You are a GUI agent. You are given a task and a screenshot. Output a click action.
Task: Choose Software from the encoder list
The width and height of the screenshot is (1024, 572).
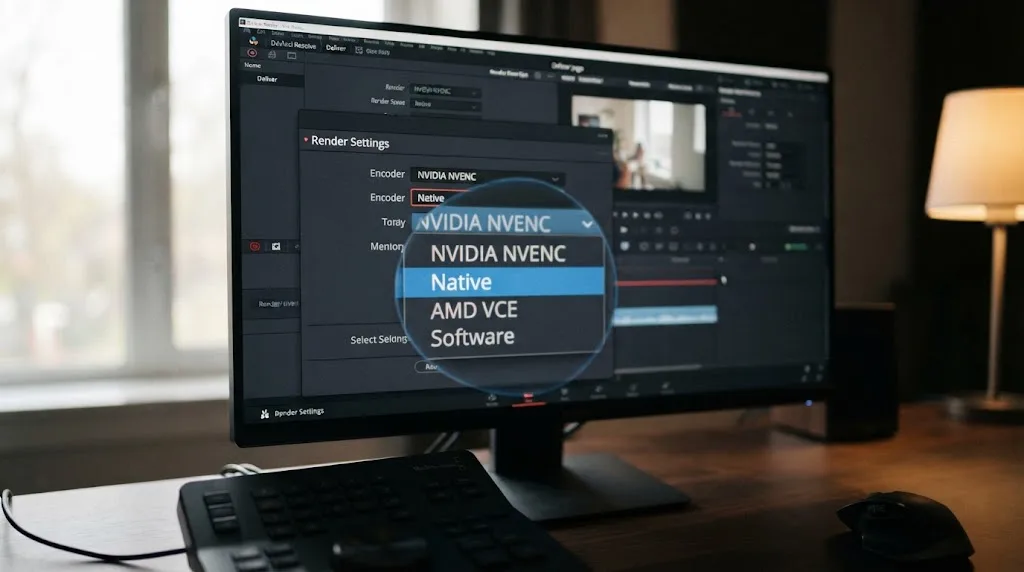pos(503,338)
